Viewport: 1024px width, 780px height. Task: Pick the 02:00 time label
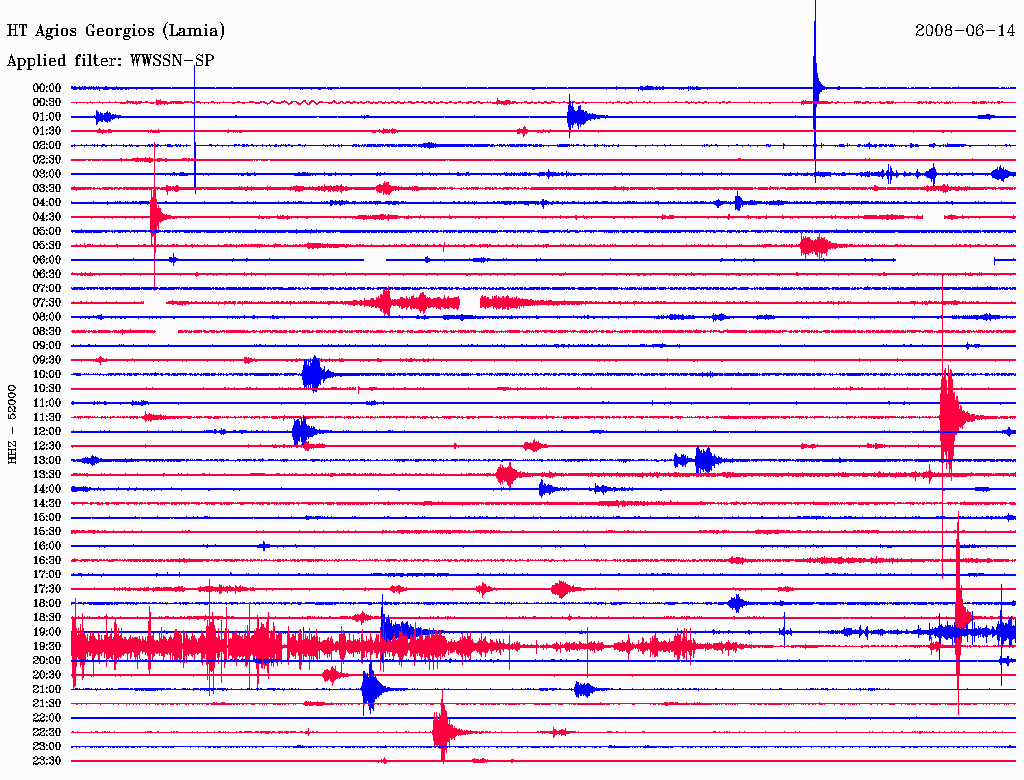[x=47, y=146]
